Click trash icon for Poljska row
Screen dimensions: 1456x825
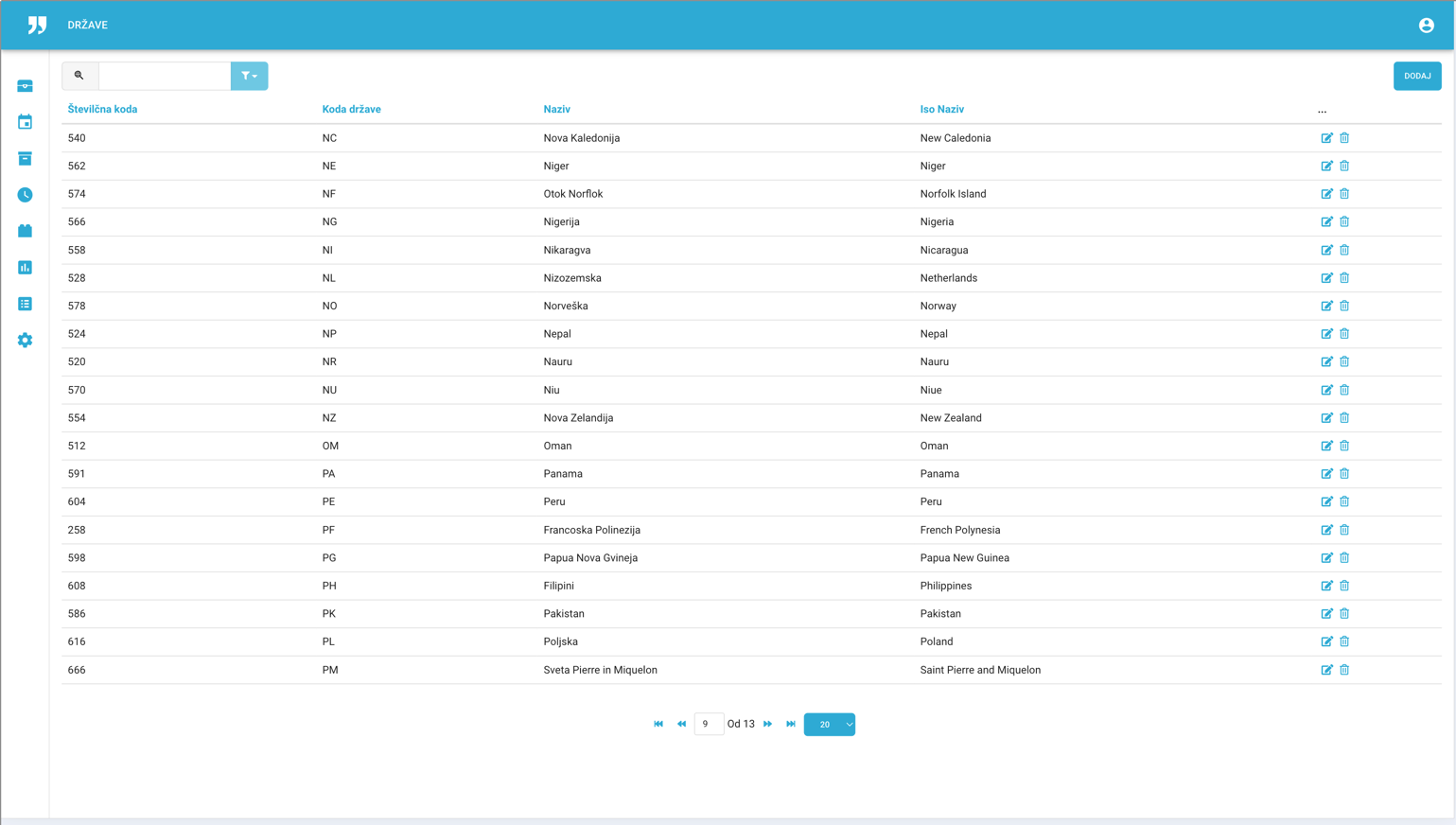(x=1344, y=641)
